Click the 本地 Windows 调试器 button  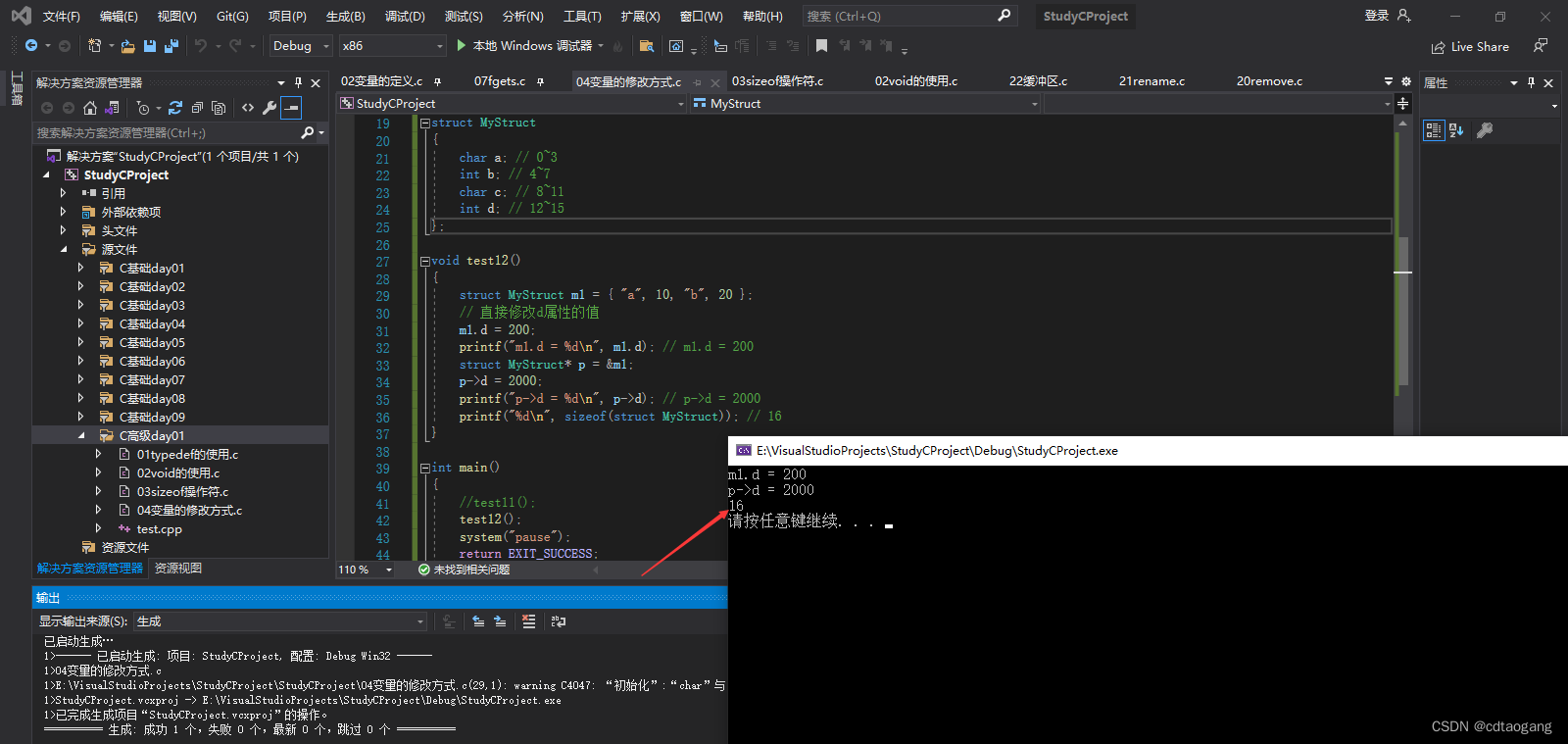coord(531,45)
